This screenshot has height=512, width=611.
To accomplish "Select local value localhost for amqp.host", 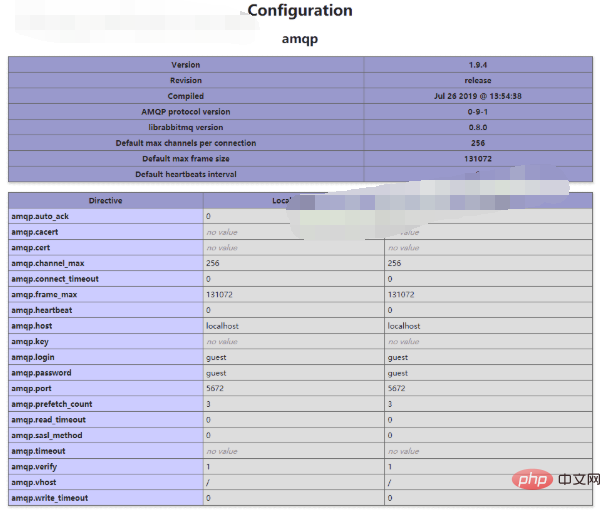I will click(x=222, y=326).
